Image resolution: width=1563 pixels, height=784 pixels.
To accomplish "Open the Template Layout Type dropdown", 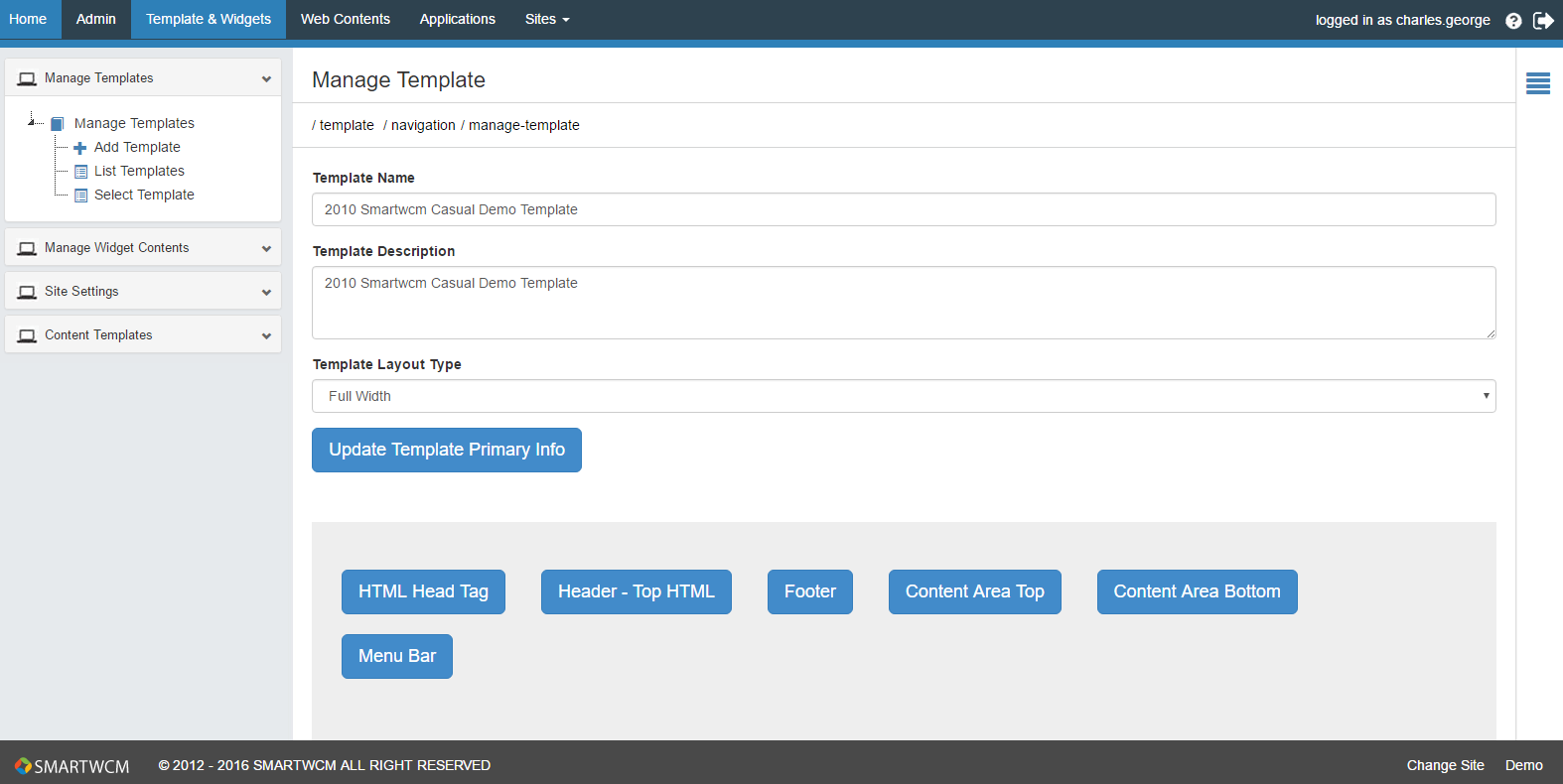I will 904,396.
